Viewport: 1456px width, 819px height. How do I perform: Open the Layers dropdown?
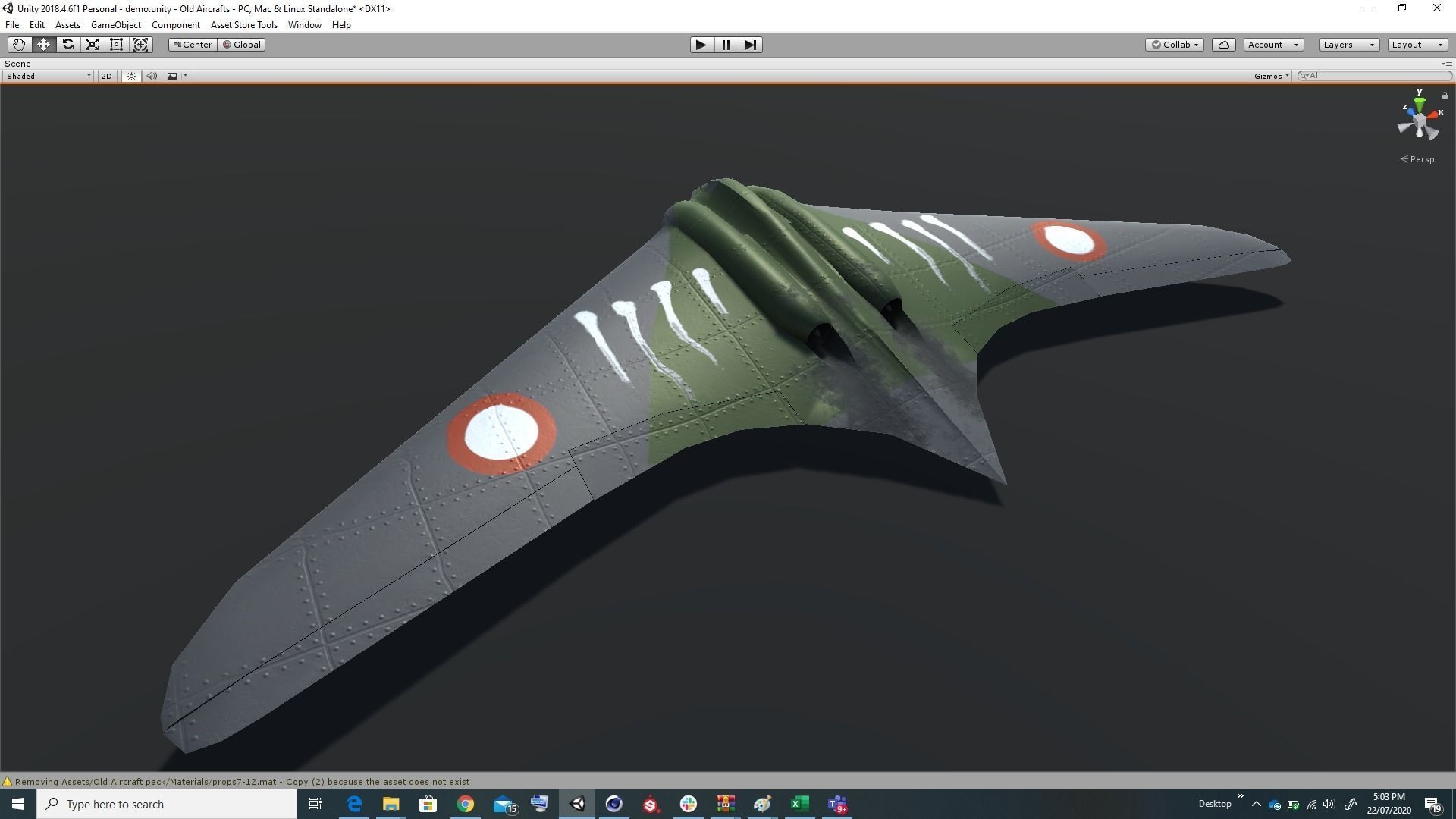click(x=1348, y=45)
